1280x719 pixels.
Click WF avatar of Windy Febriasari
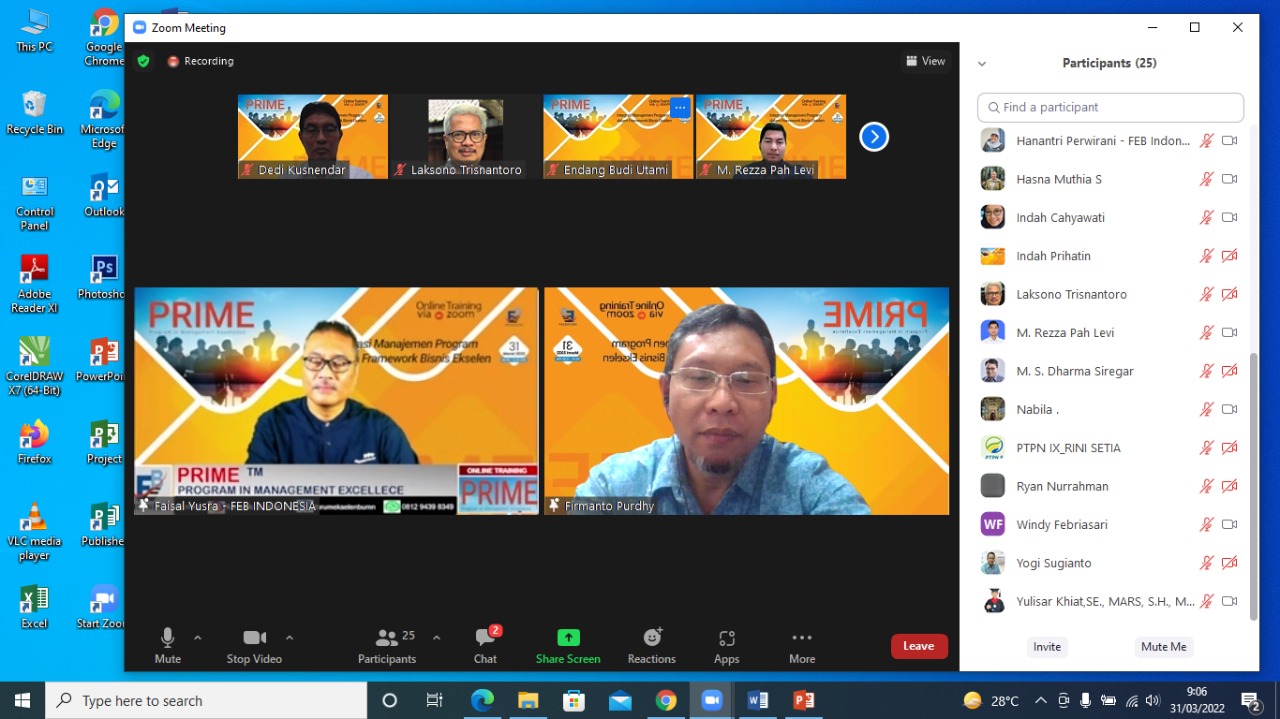pyautogui.click(x=992, y=524)
